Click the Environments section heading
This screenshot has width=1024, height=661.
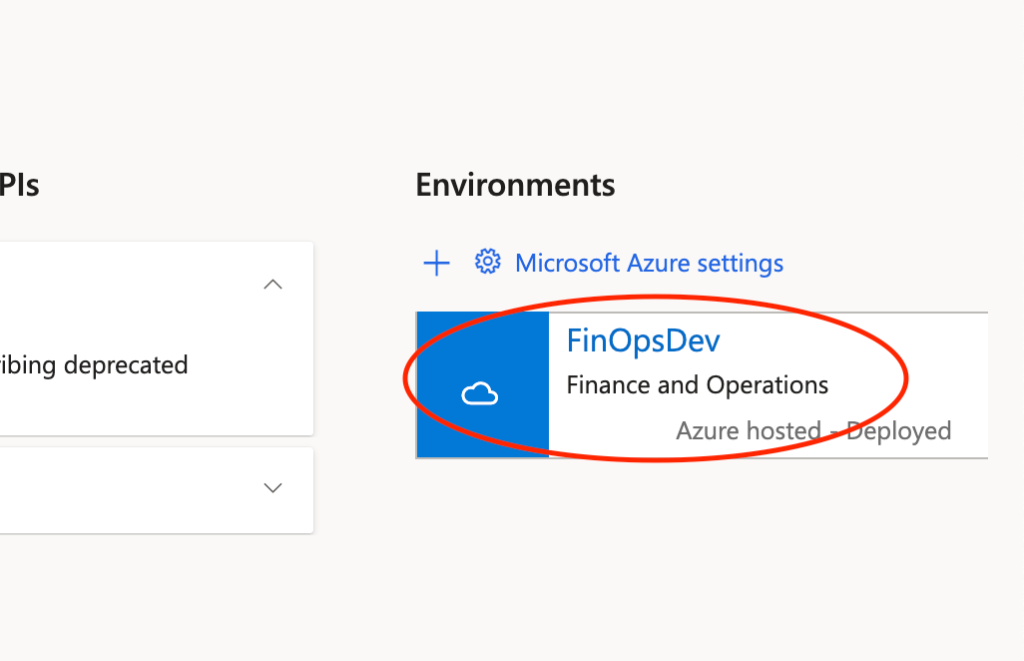(515, 185)
